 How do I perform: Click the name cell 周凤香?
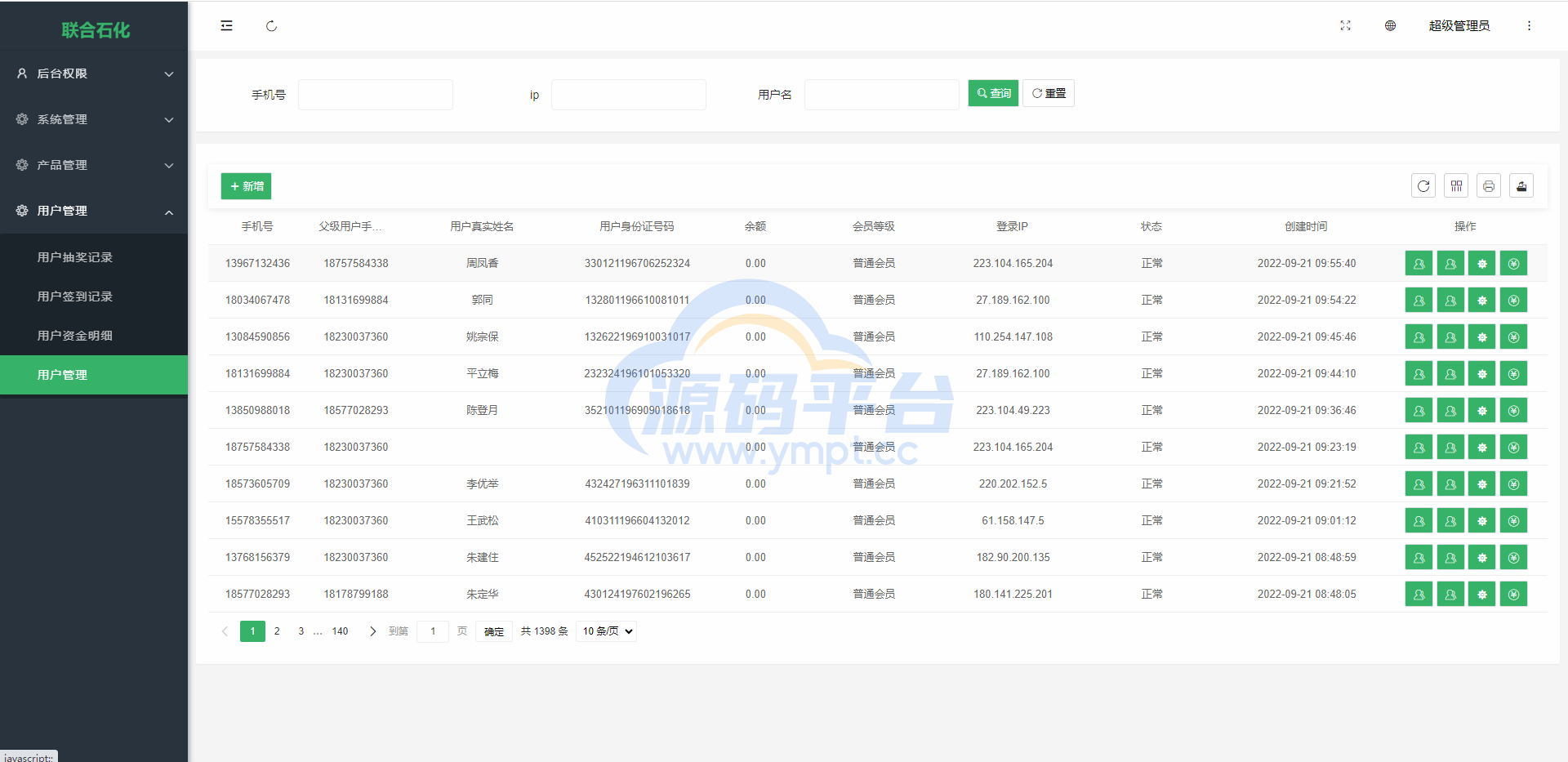482,263
